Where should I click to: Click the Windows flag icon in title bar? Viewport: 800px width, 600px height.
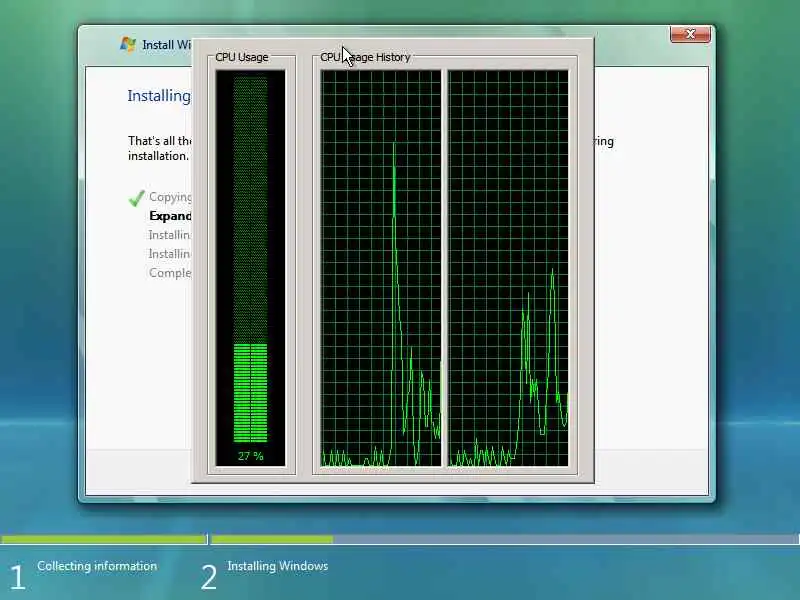[x=128, y=44]
